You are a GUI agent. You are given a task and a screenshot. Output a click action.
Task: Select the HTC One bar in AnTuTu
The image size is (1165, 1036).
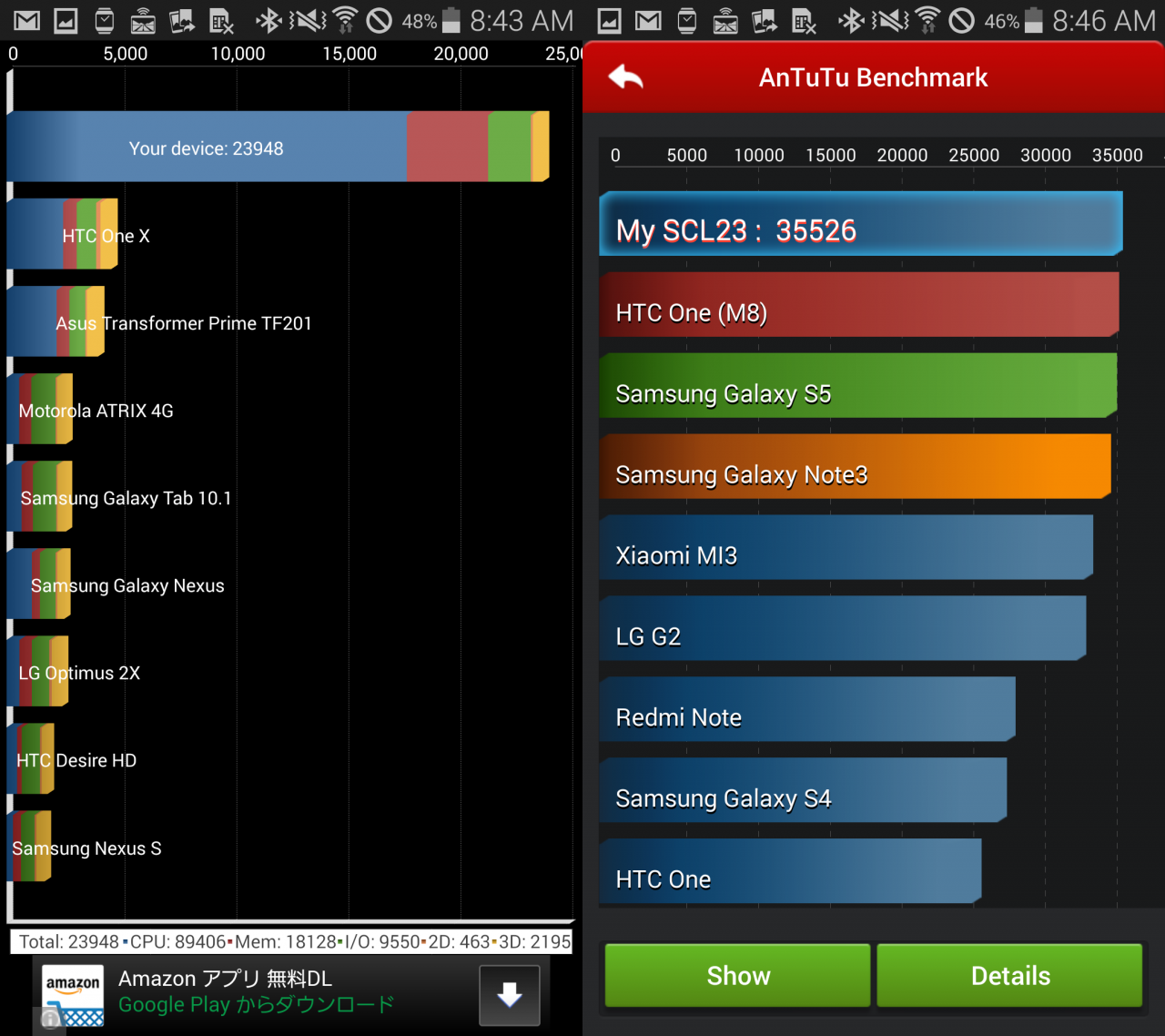point(790,872)
